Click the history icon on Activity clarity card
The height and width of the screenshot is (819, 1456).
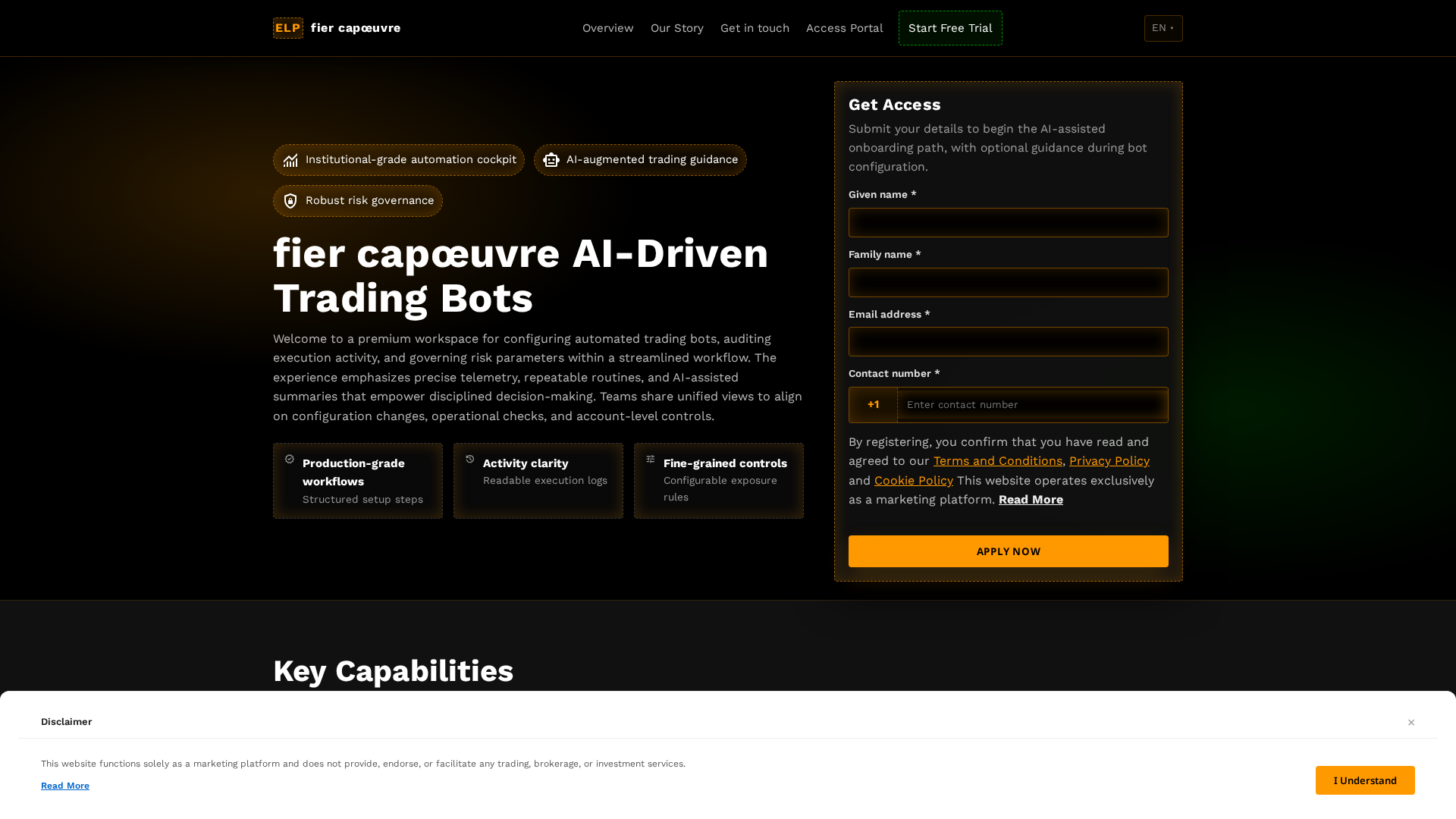tap(470, 460)
